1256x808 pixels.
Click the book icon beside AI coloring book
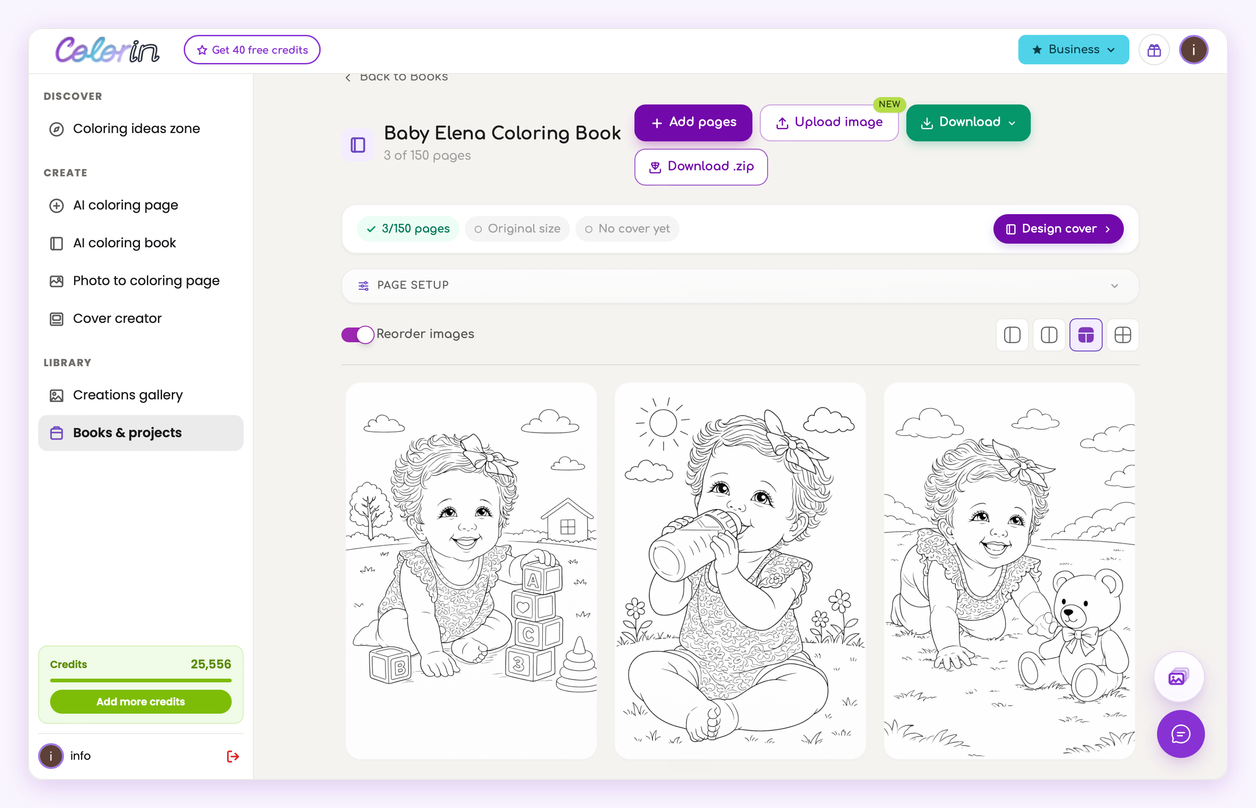(57, 243)
